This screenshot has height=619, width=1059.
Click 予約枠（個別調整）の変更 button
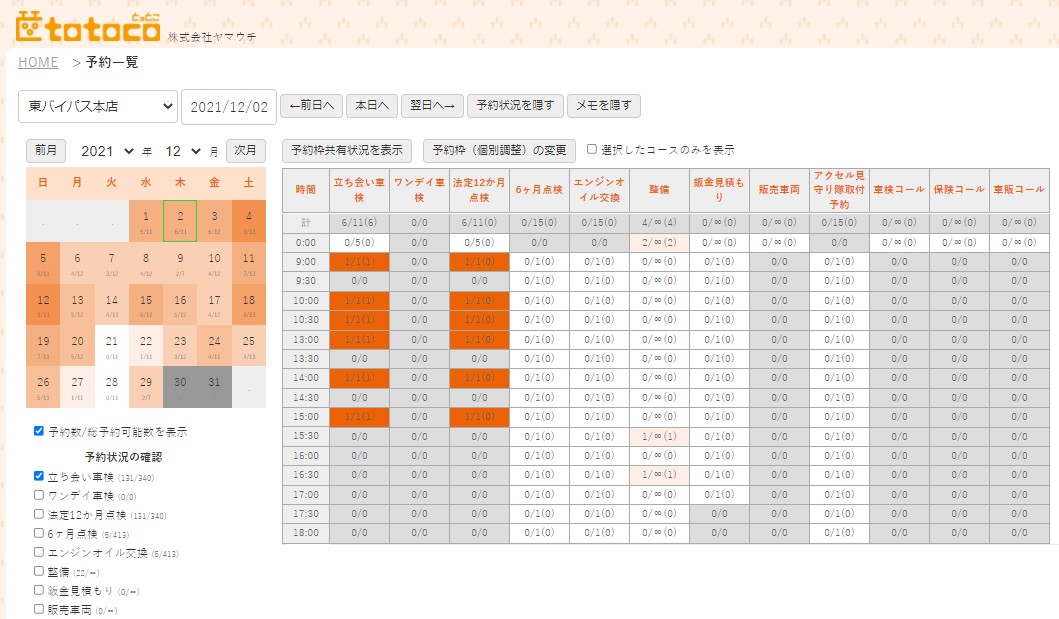pyautogui.click(x=499, y=151)
